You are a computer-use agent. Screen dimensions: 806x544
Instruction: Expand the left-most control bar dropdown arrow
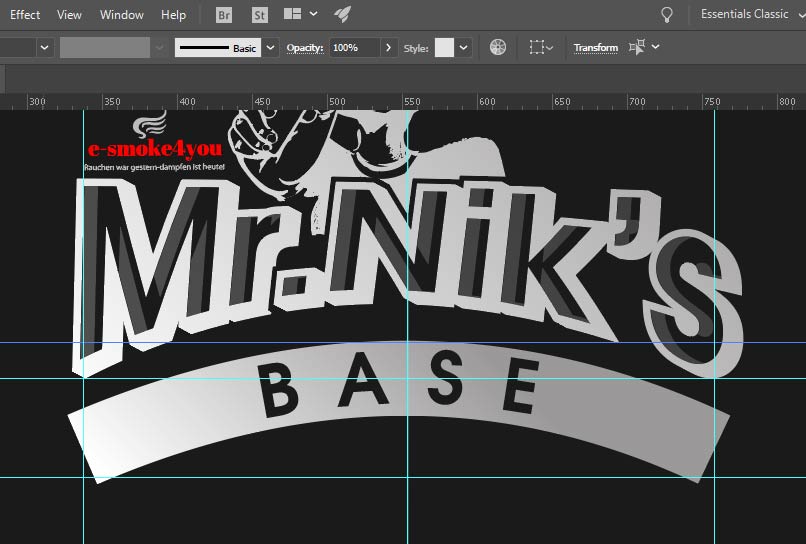coord(45,48)
